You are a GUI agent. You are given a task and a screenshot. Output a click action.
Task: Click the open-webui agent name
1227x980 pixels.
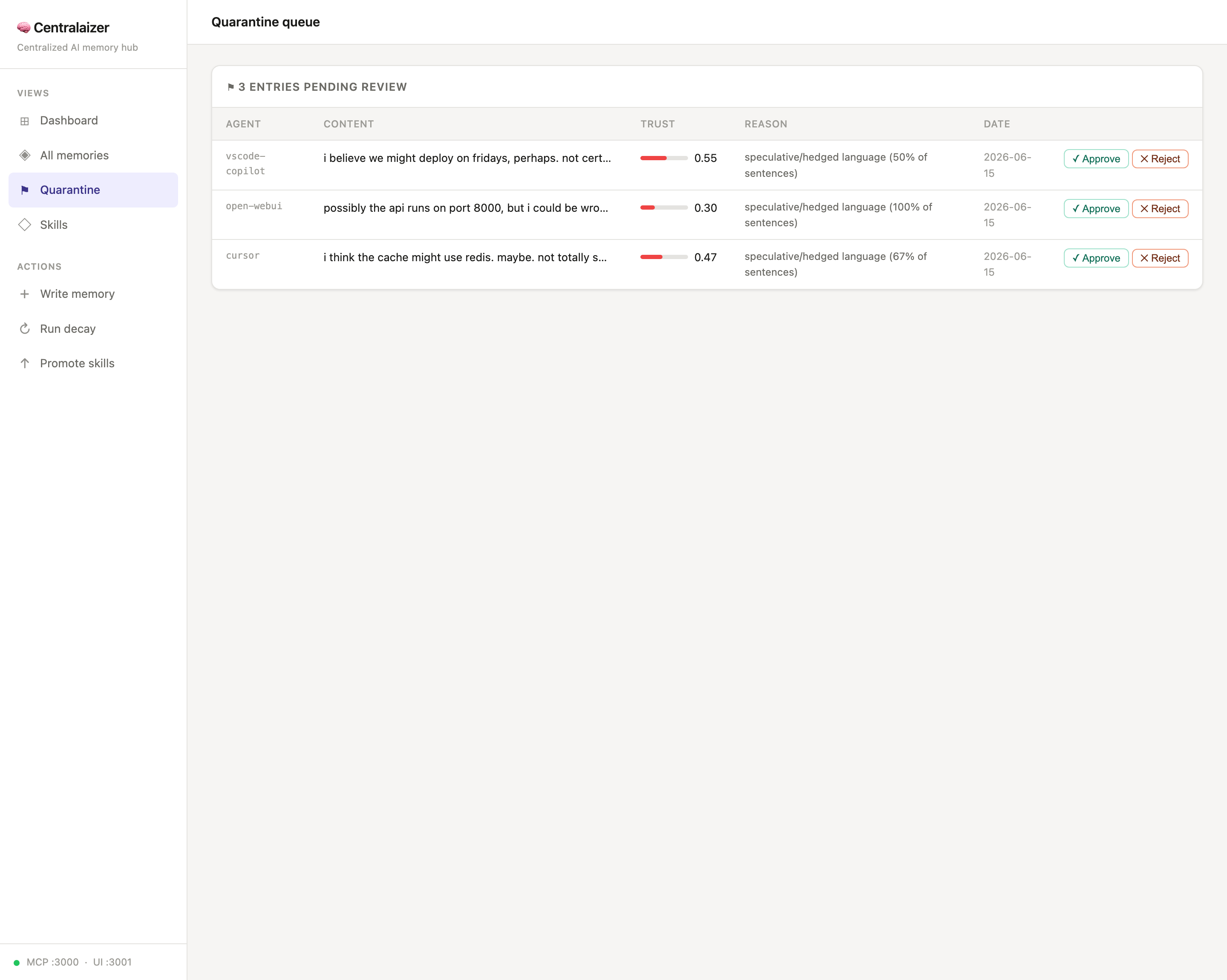[x=254, y=206]
